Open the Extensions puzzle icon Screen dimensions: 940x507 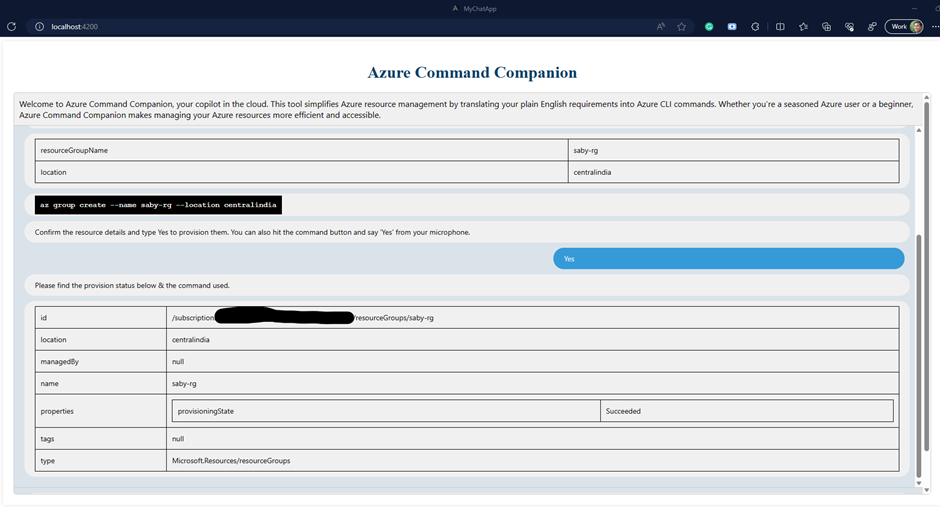pos(755,26)
